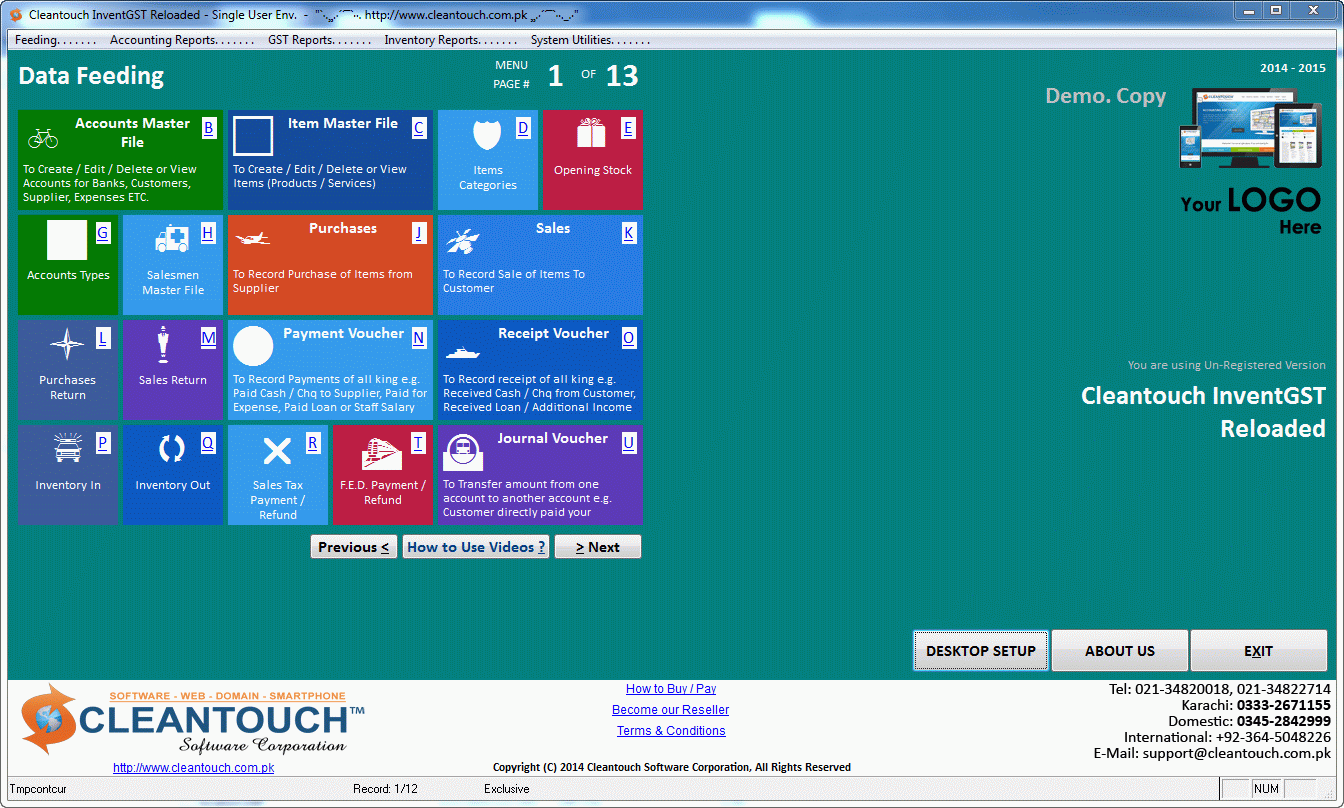
Task: Open the How to Buy / Pay link
Action: (671, 689)
